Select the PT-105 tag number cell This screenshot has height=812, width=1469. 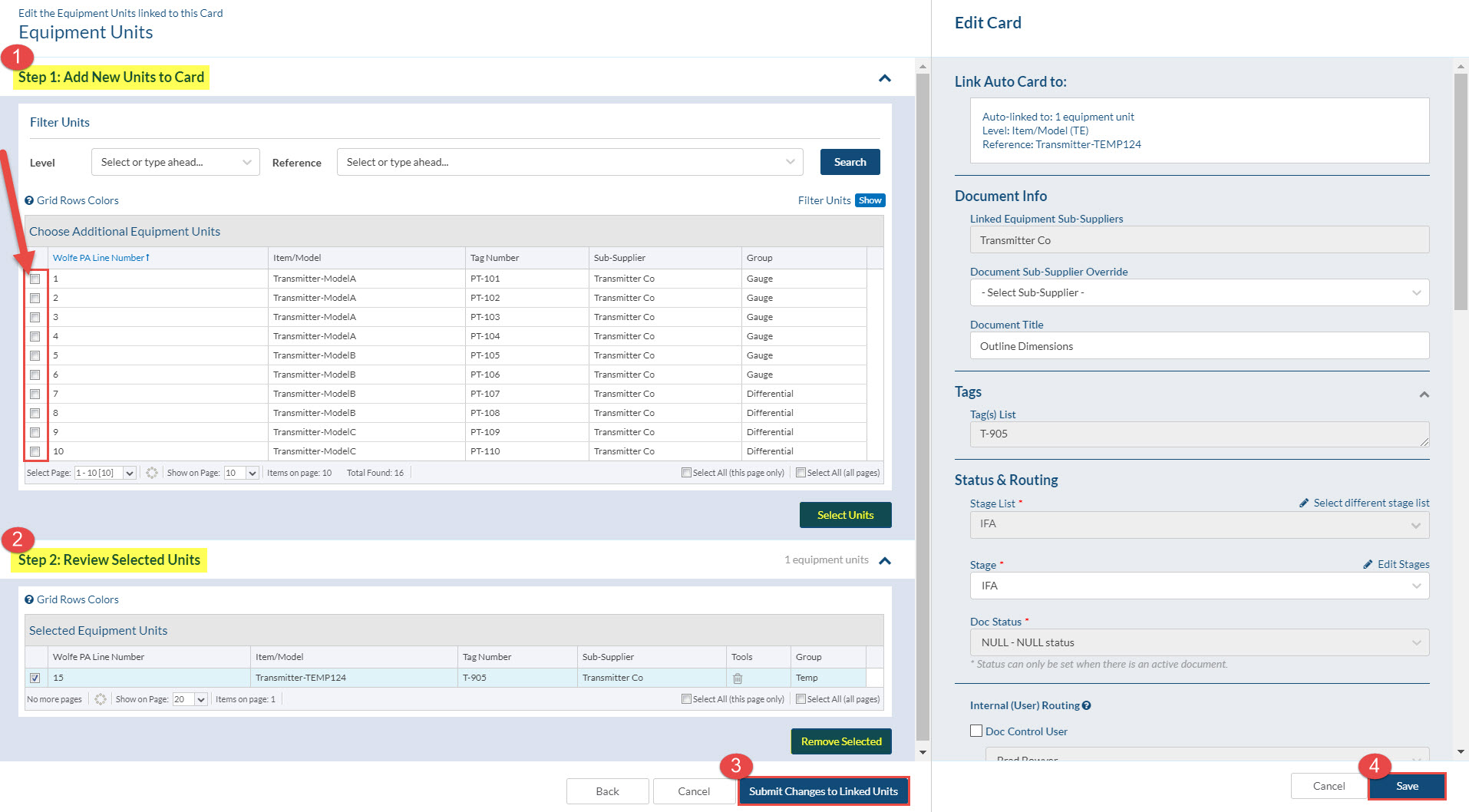[527, 355]
